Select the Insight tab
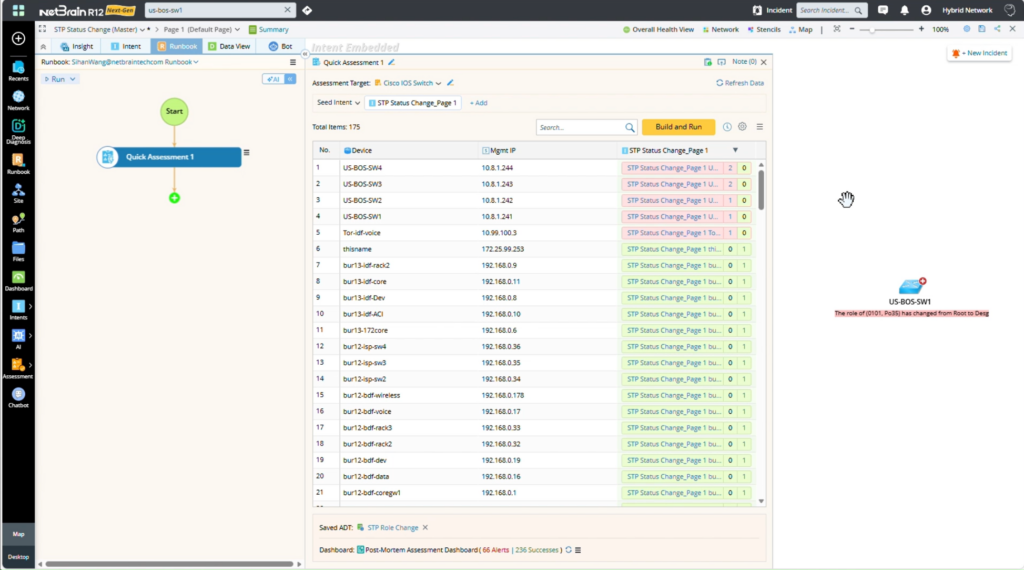The height and width of the screenshot is (570, 1024). click(77, 46)
